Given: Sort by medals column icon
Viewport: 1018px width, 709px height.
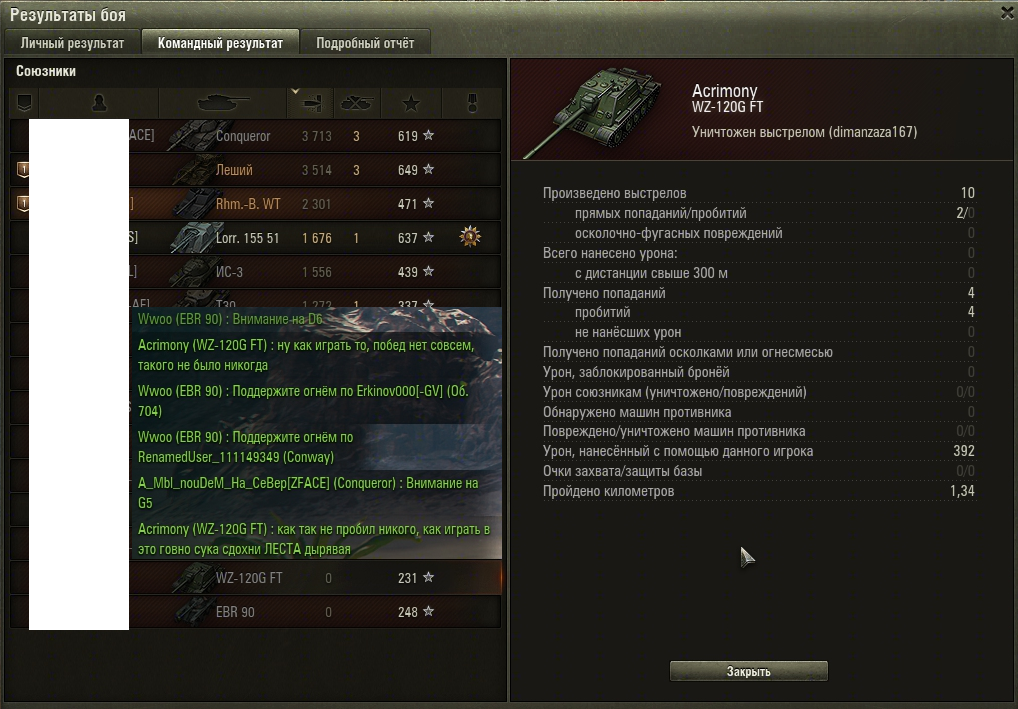Looking at the screenshot, I should click(472, 103).
